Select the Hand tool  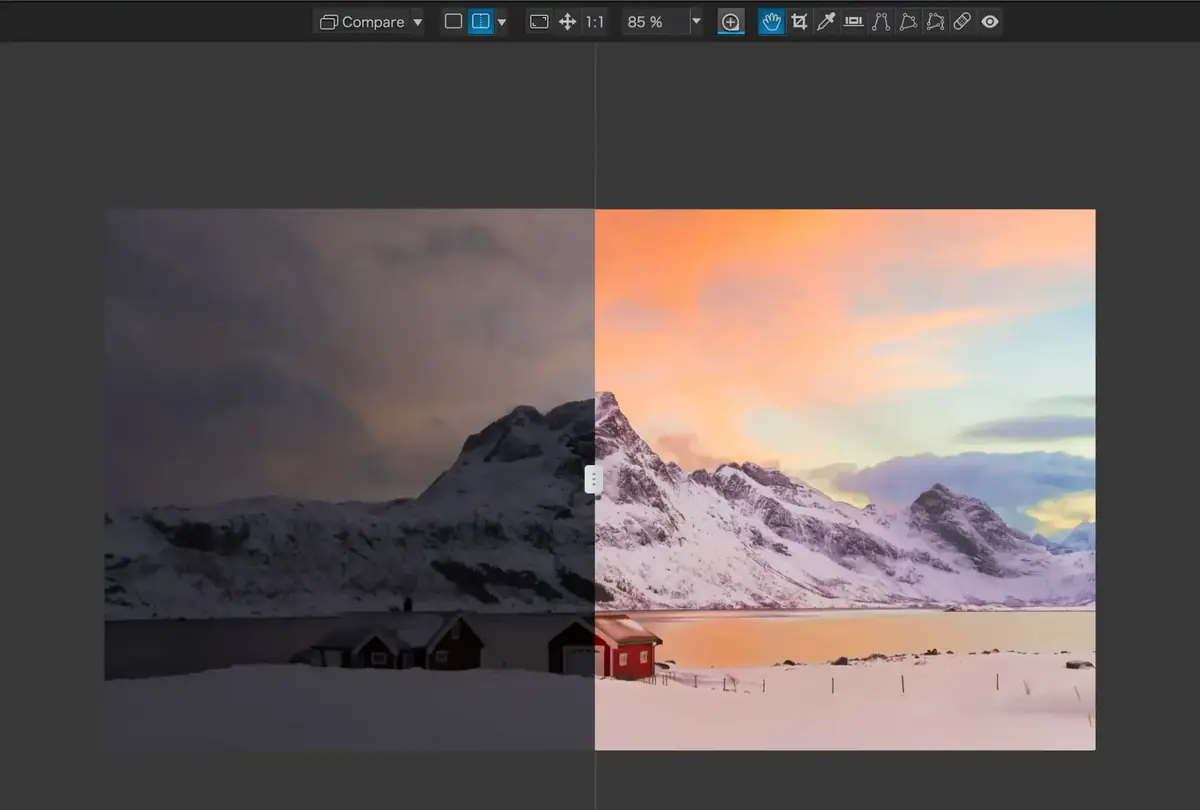[x=771, y=21]
